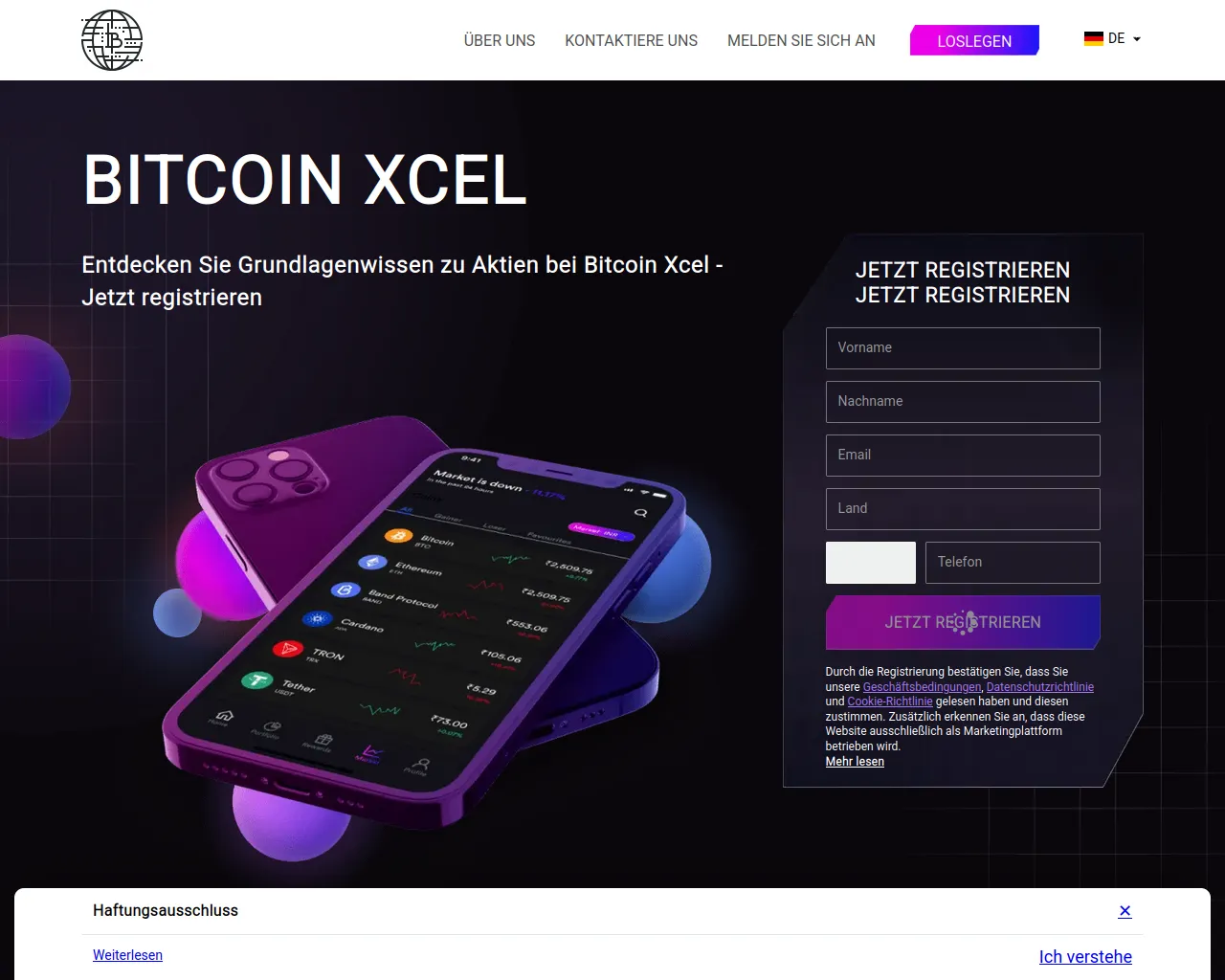
Task: Click the Bitcoin Xcel globe logo
Action: pos(112,40)
